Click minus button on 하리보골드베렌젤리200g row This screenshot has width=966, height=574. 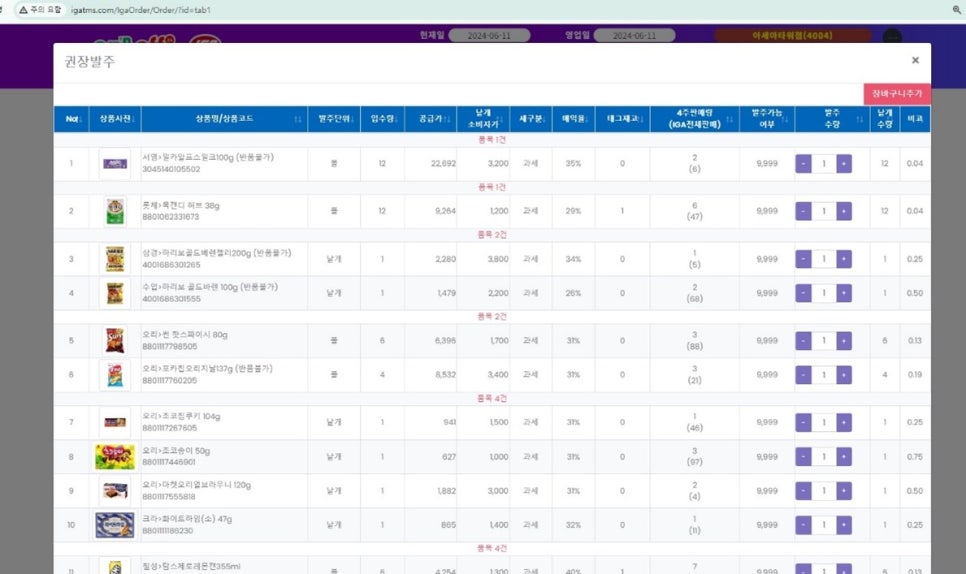pyautogui.click(x=803, y=259)
